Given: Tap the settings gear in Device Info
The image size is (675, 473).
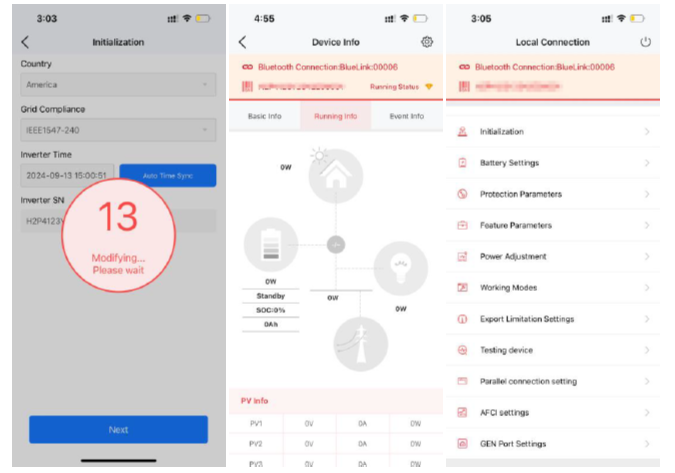Looking at the screenshot, I should 427,42.
